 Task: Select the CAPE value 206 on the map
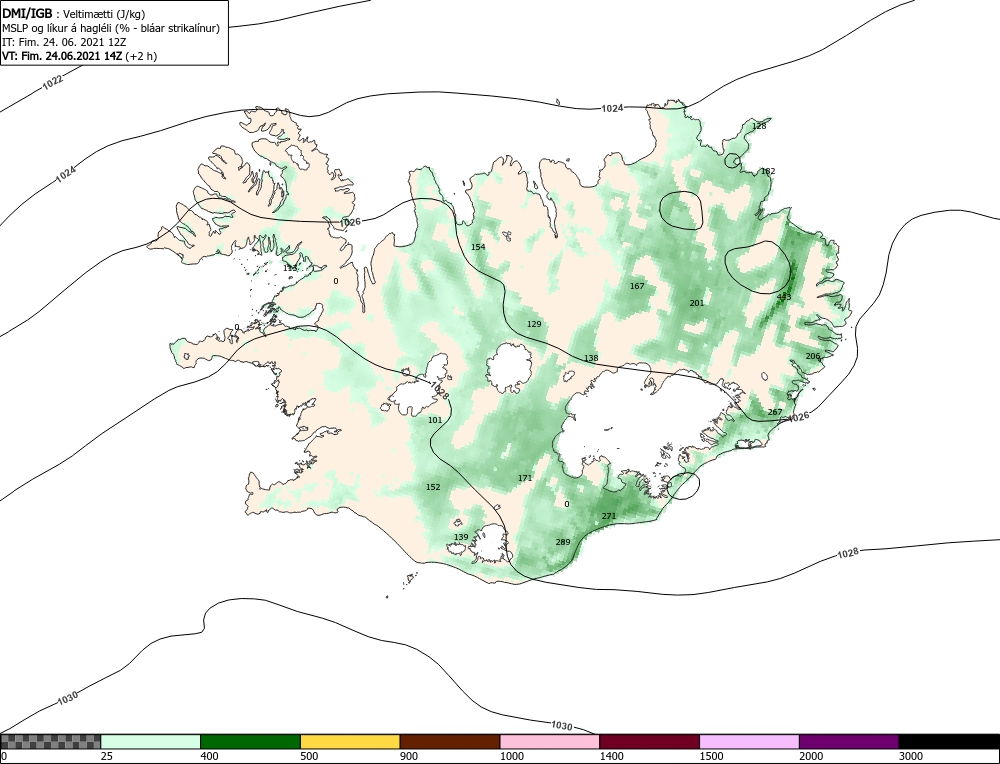pos(812,356)
